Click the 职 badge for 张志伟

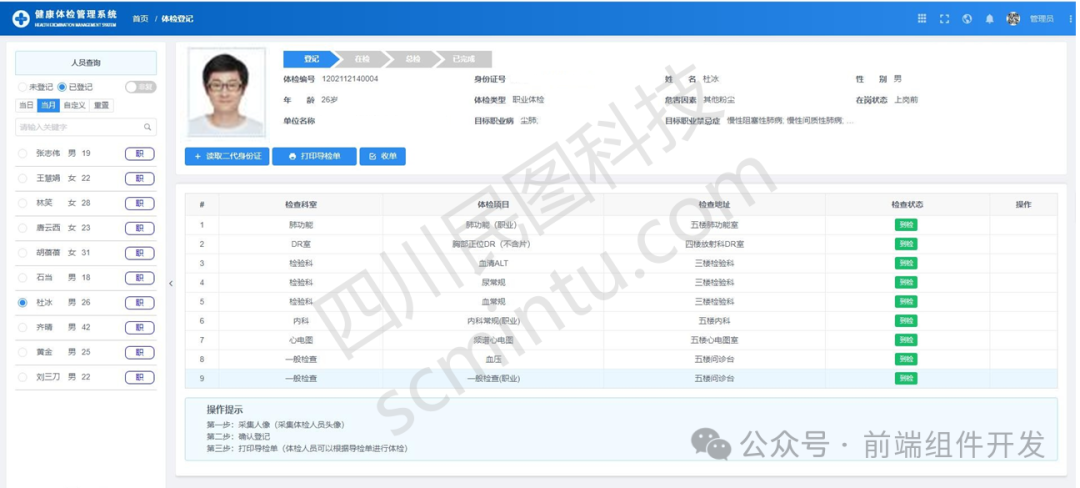(140, 153)
